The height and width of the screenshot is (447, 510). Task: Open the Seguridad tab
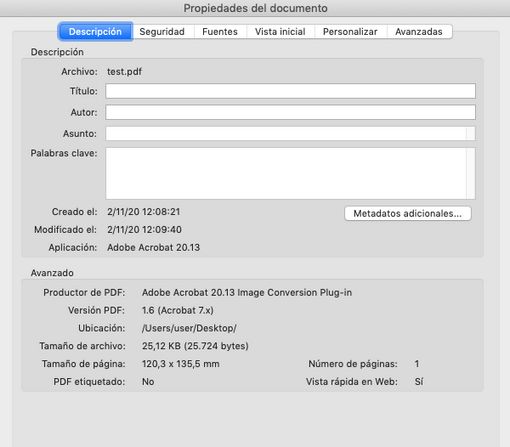click(162, 32)
